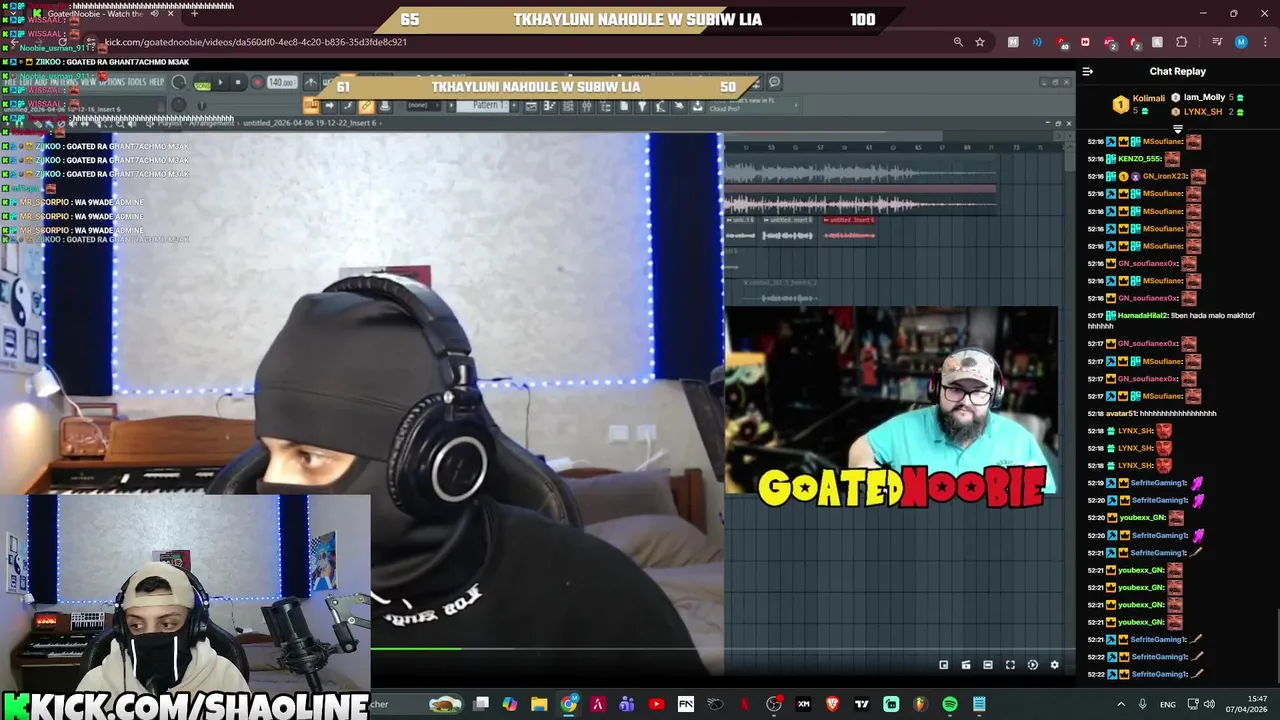Open the Chrome profile avatar M
This screenshot has height=720, width=1280.
click(1241, 42)
